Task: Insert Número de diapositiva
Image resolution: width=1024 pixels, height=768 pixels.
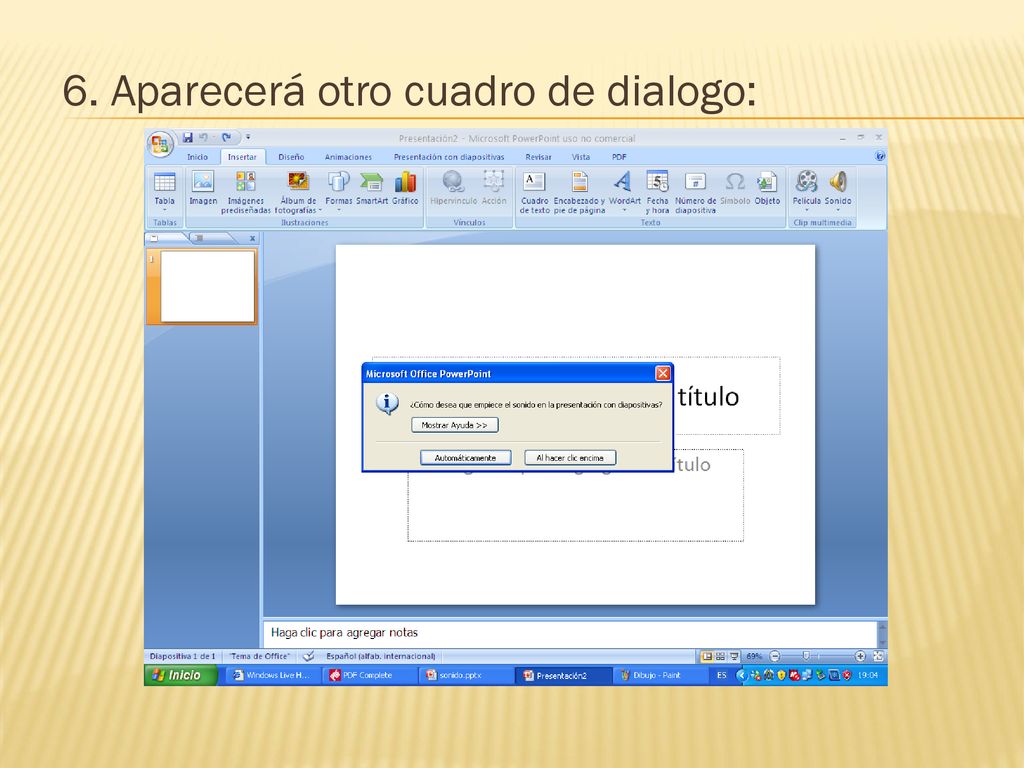Action: [x=696, y=191]
